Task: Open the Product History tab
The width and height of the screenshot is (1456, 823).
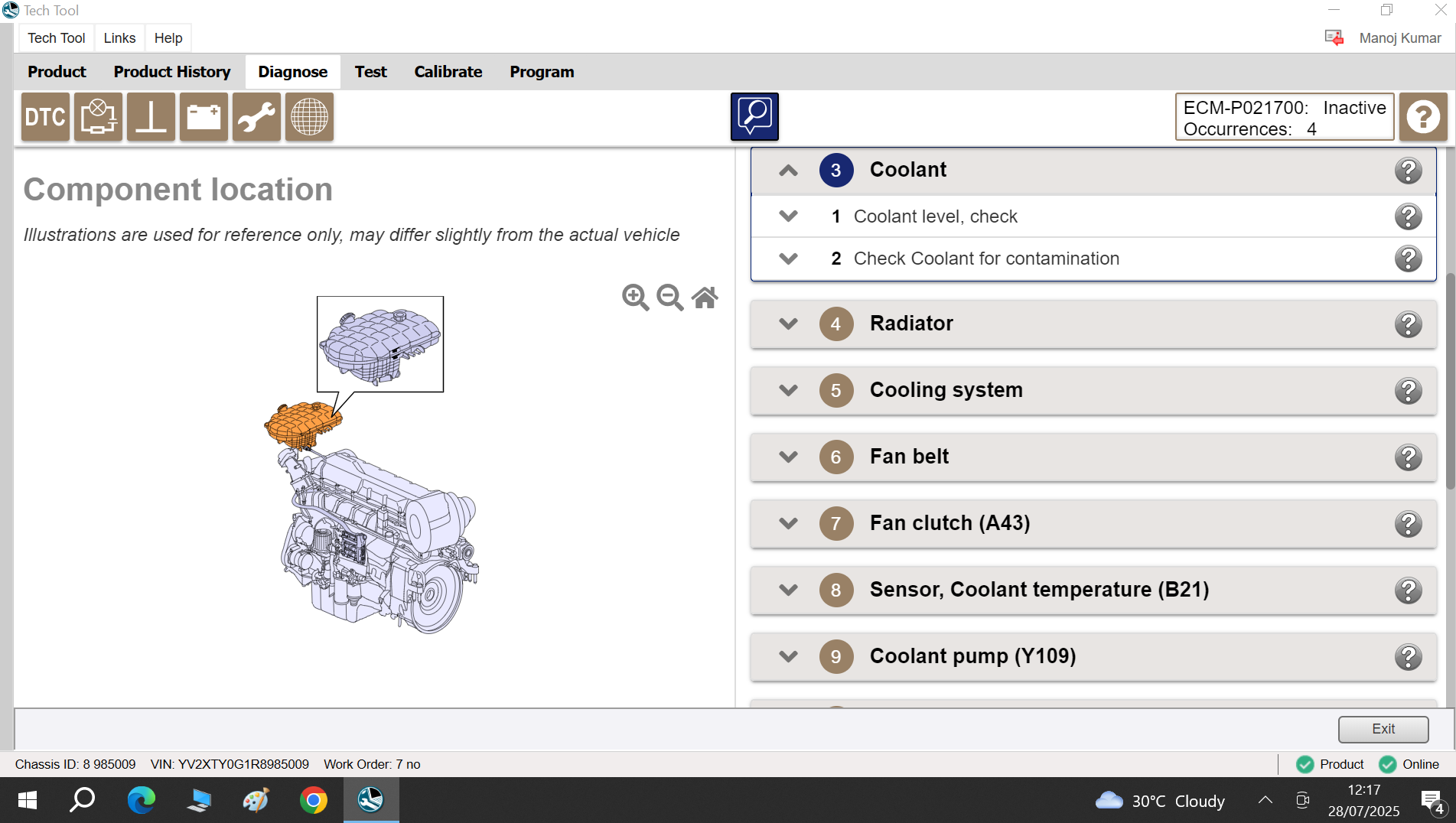Action: tap(172, 72)
